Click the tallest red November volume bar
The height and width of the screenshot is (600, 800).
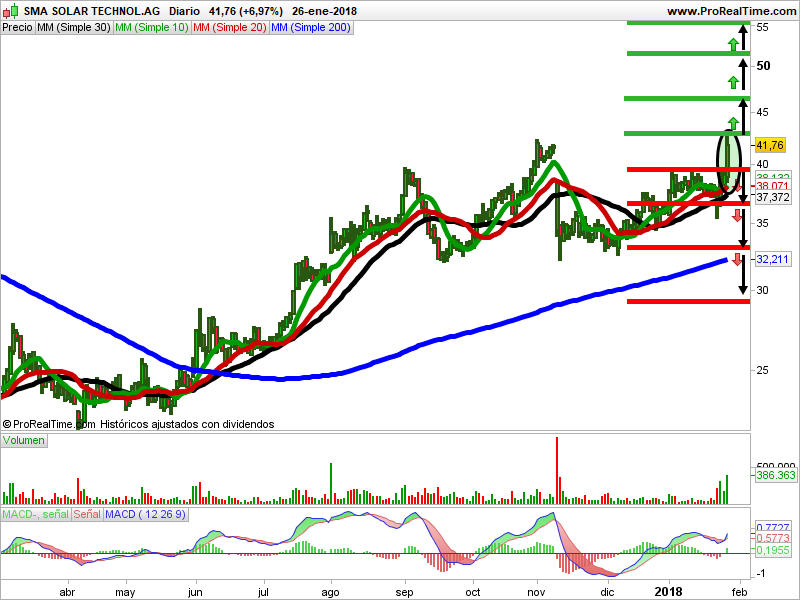coord(557,470)
